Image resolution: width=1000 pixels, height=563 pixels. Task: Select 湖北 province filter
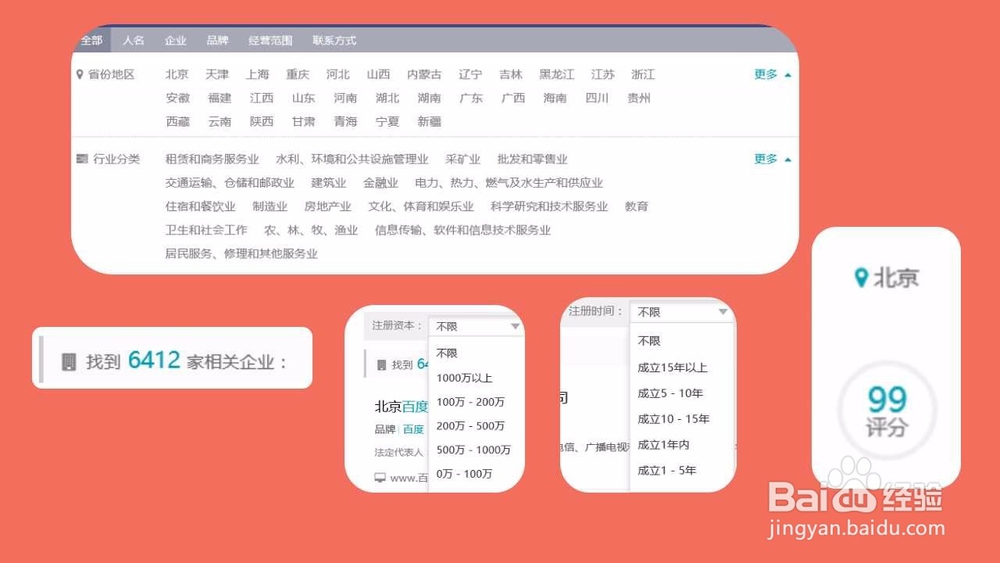click(387, 98)
